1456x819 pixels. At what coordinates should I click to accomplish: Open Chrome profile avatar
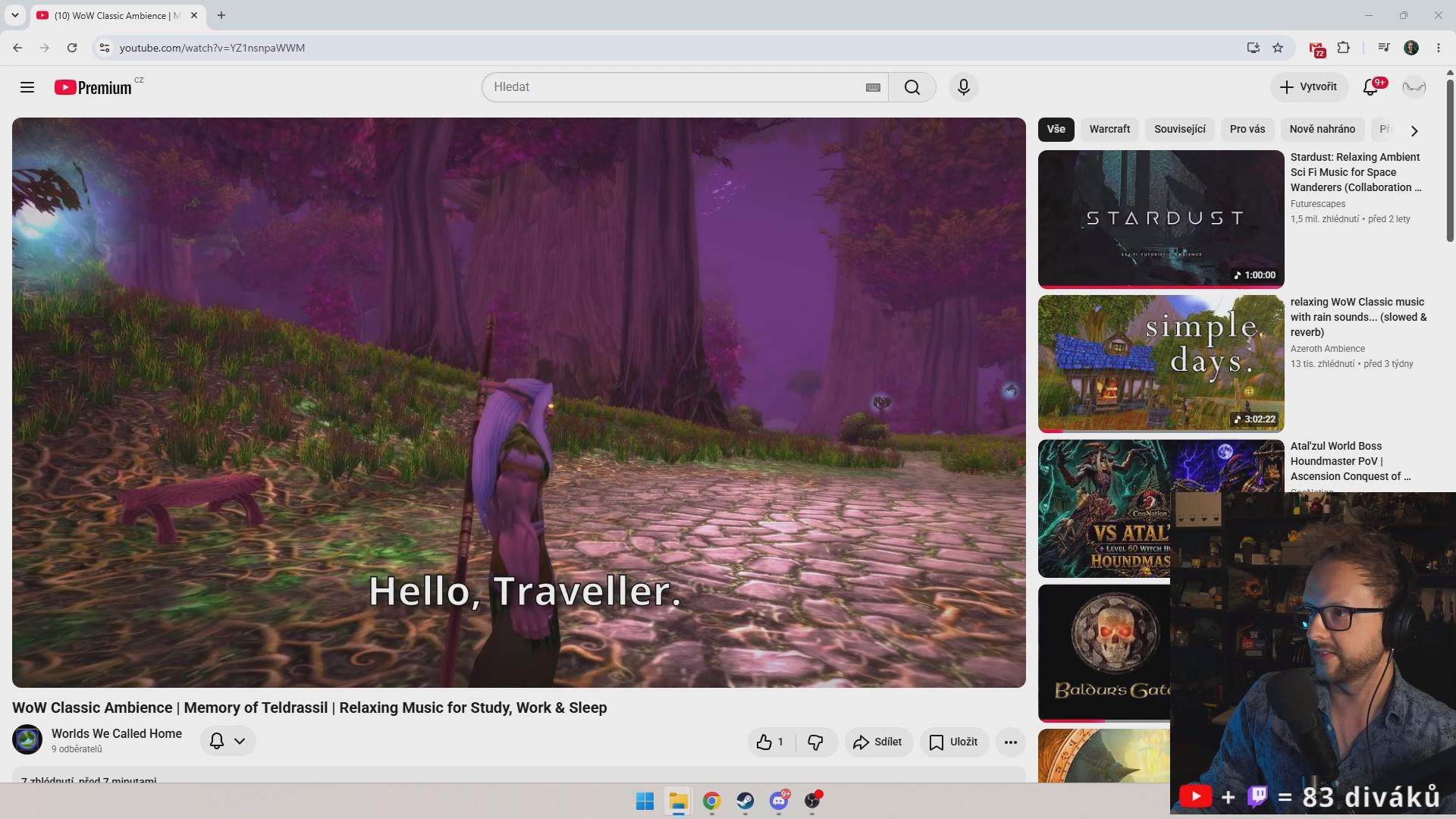[x=1411, y=48]
